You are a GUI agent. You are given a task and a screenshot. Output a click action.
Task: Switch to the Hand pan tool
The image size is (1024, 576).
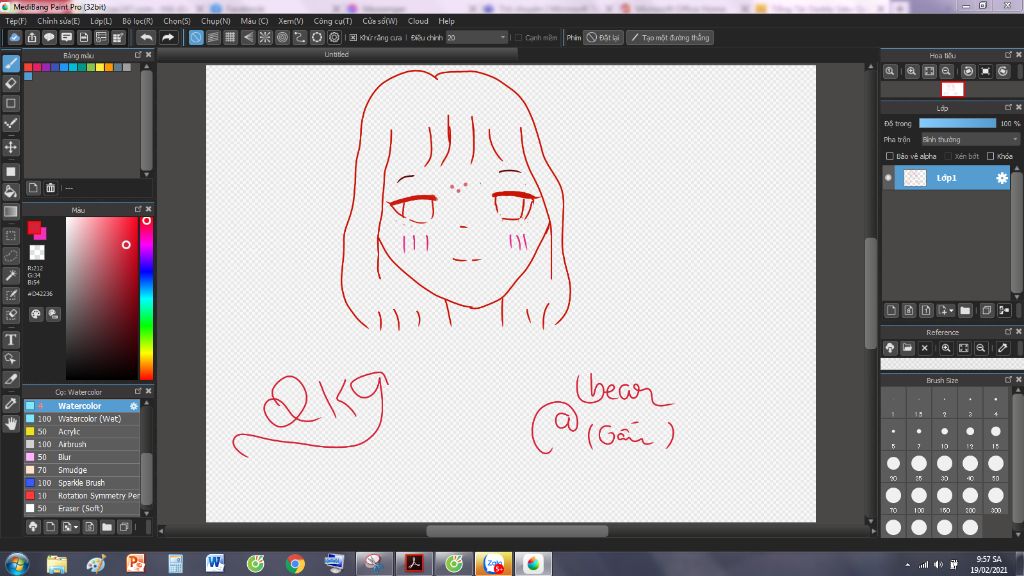11,424
